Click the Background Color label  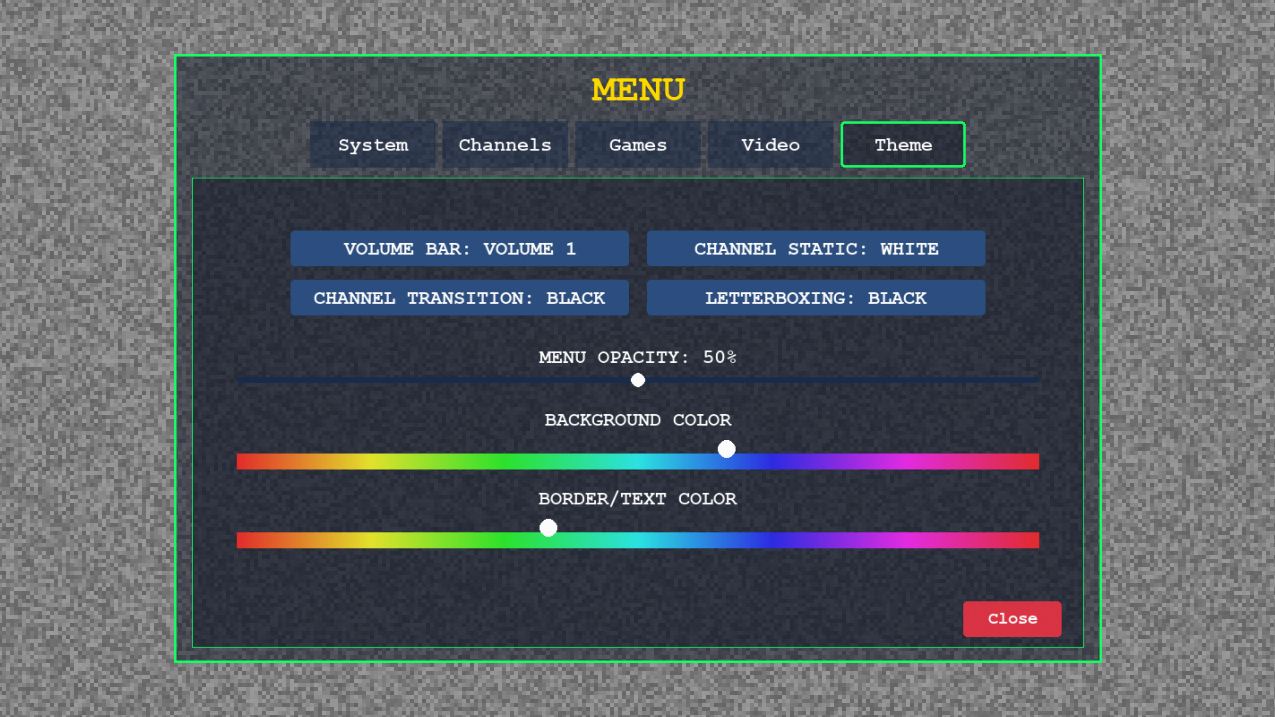tap(638, 420)
